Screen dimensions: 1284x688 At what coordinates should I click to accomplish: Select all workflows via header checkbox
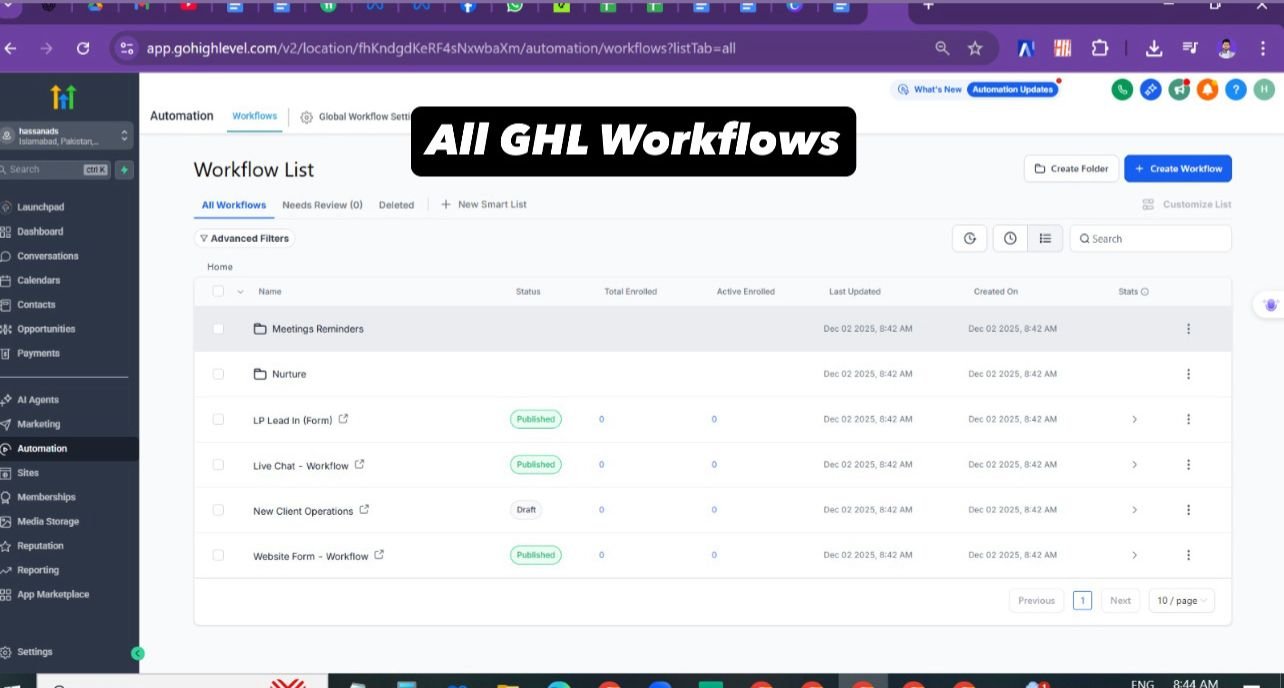[x=218, y=292]
